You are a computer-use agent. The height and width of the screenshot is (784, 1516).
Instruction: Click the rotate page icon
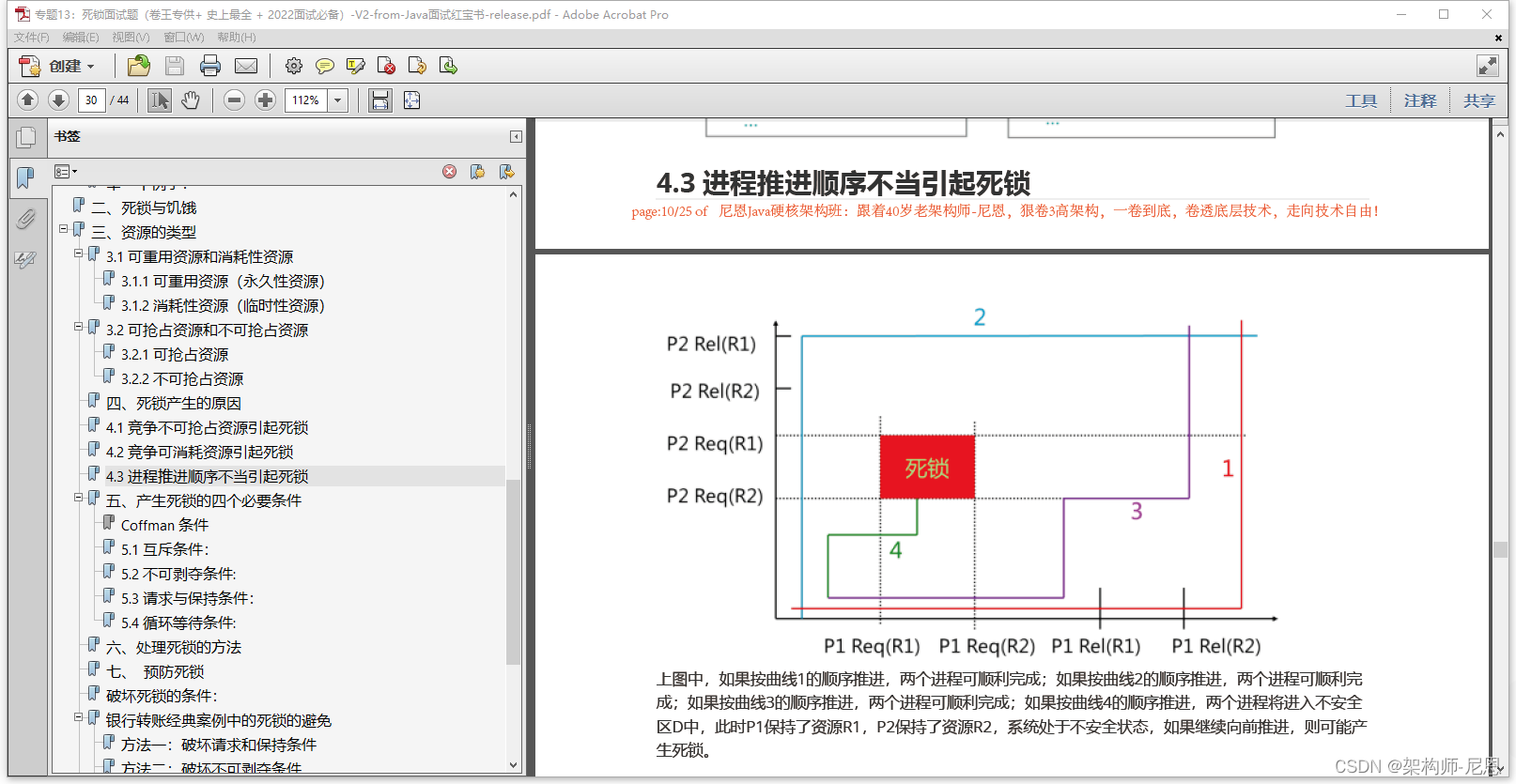(417, 66)
